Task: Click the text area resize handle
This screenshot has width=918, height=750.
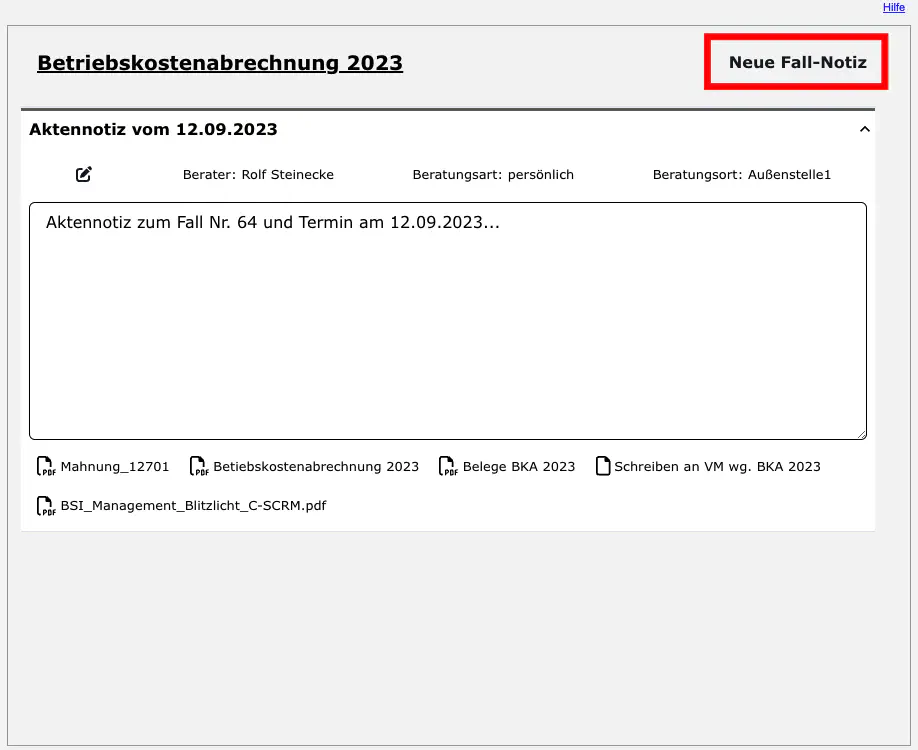Action: (x=861, y=434)
